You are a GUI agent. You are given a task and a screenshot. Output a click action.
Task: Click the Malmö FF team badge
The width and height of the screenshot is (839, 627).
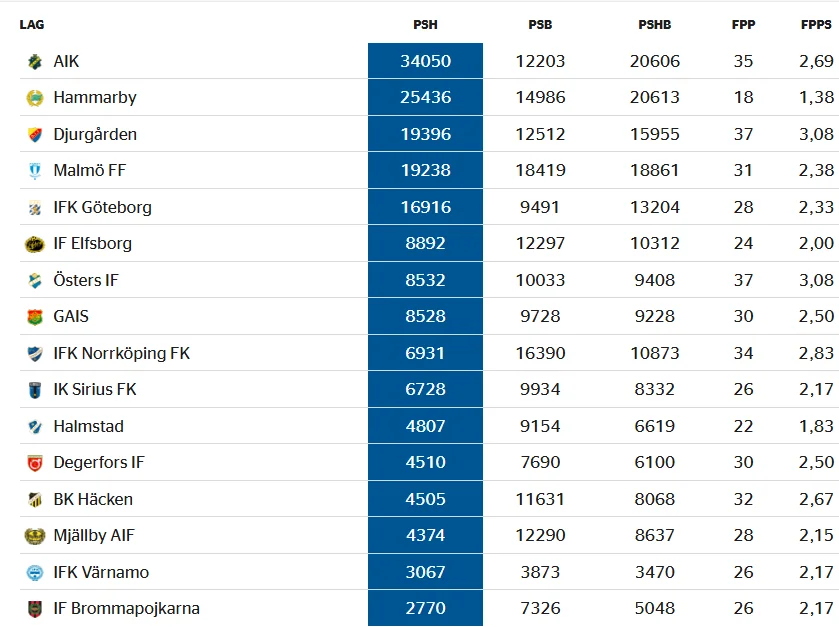pyautogui.click(x=35, y=171)
